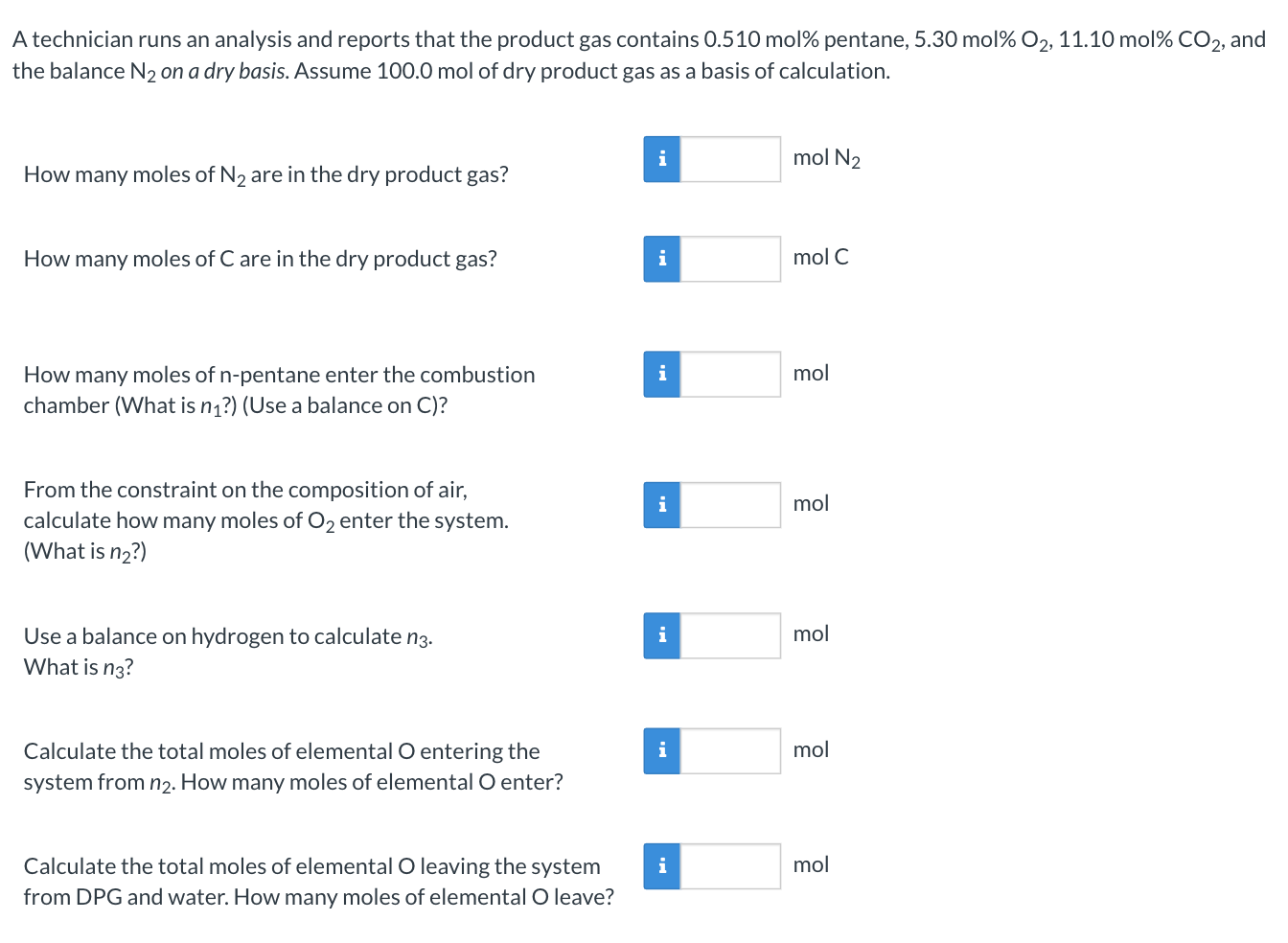The width and height of the screenshot is (1288, 943).
Task: Open the hint icon for the n-pentane question
Action: [660, 374]
